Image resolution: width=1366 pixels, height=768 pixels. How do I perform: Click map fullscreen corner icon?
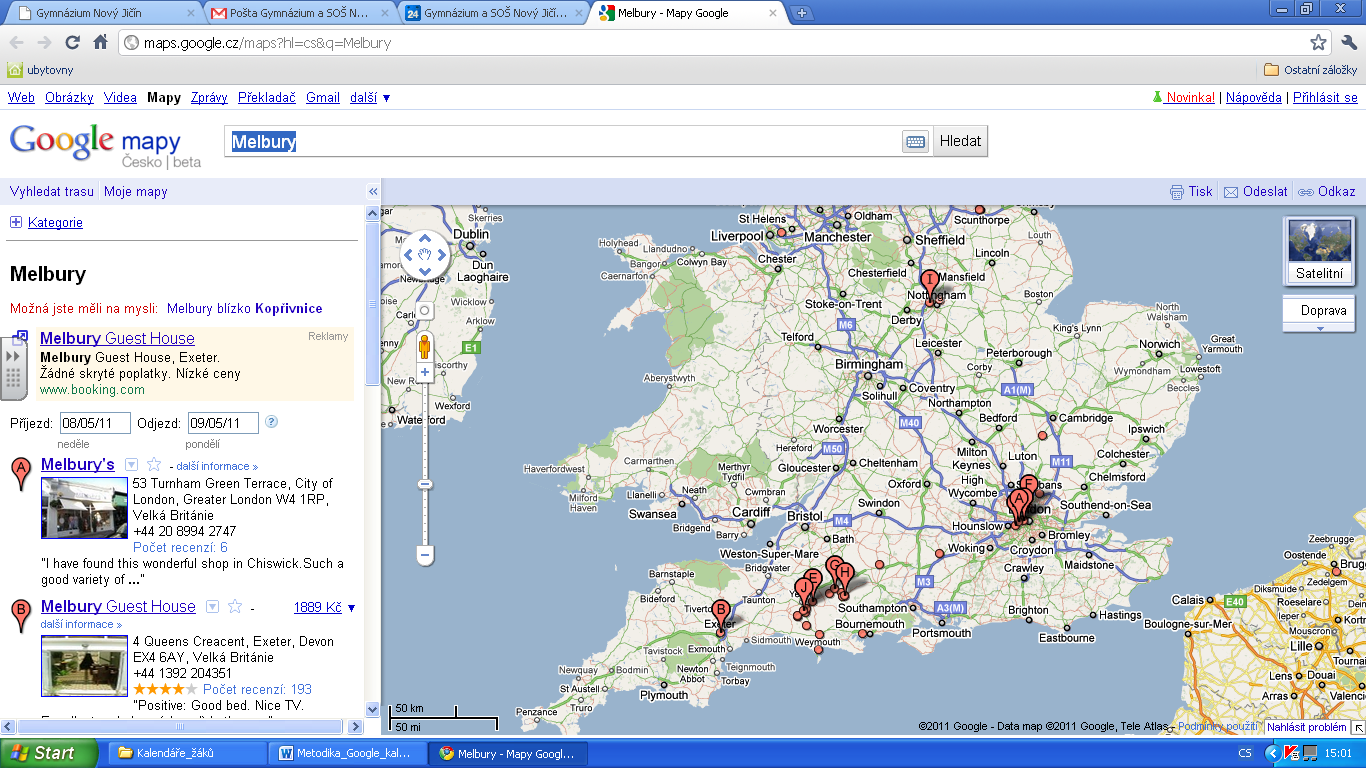(x=1359, y=727)
